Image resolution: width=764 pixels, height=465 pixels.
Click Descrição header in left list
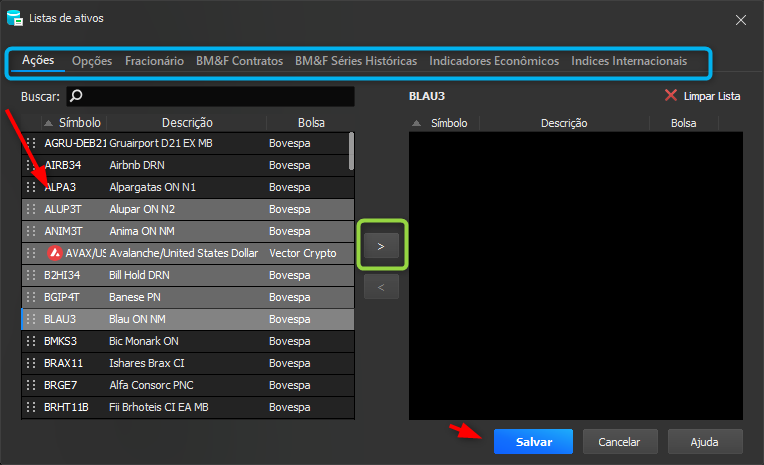(187, 123)
